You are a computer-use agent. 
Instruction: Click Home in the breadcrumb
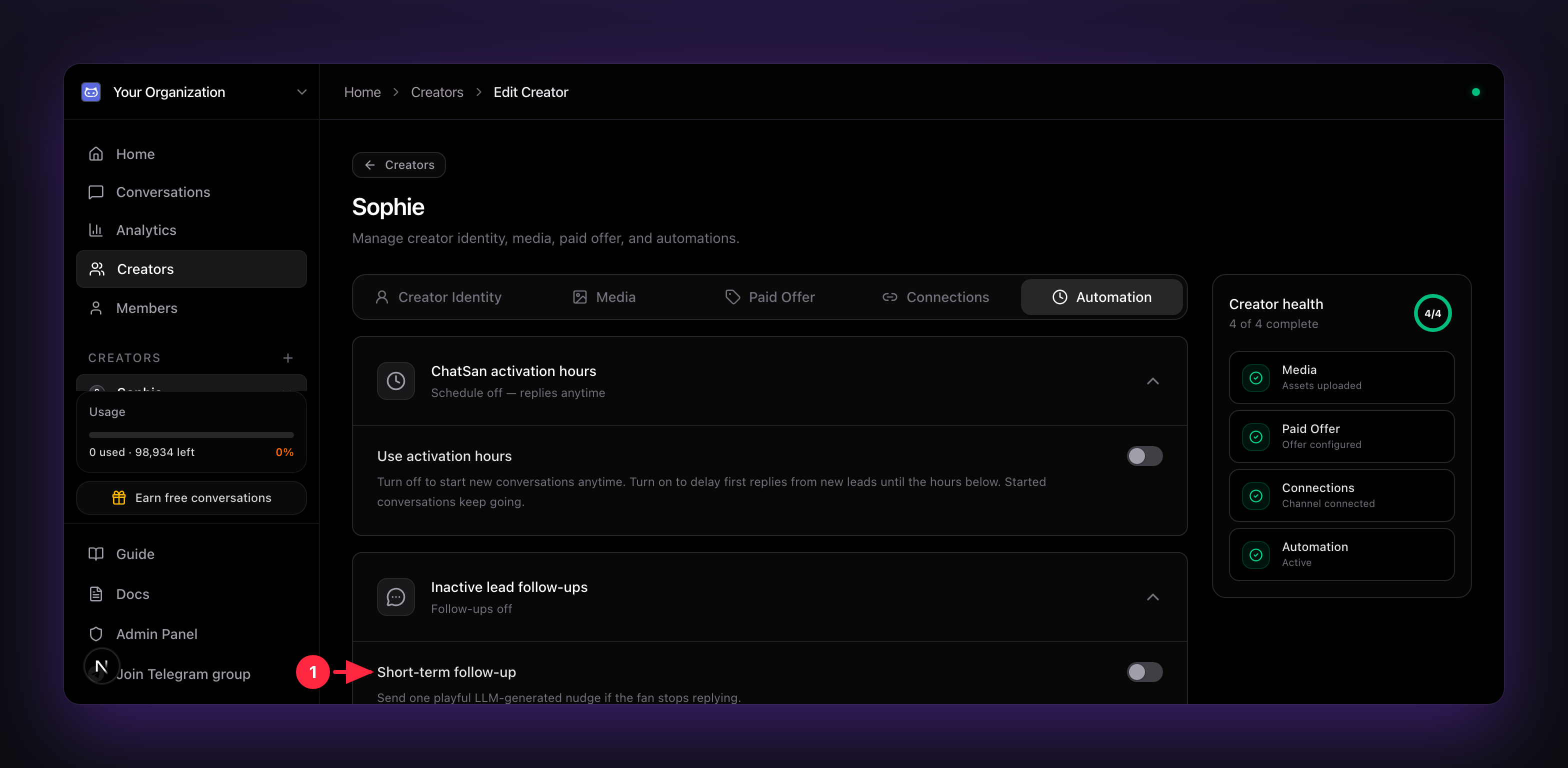[x=362, y=92]
